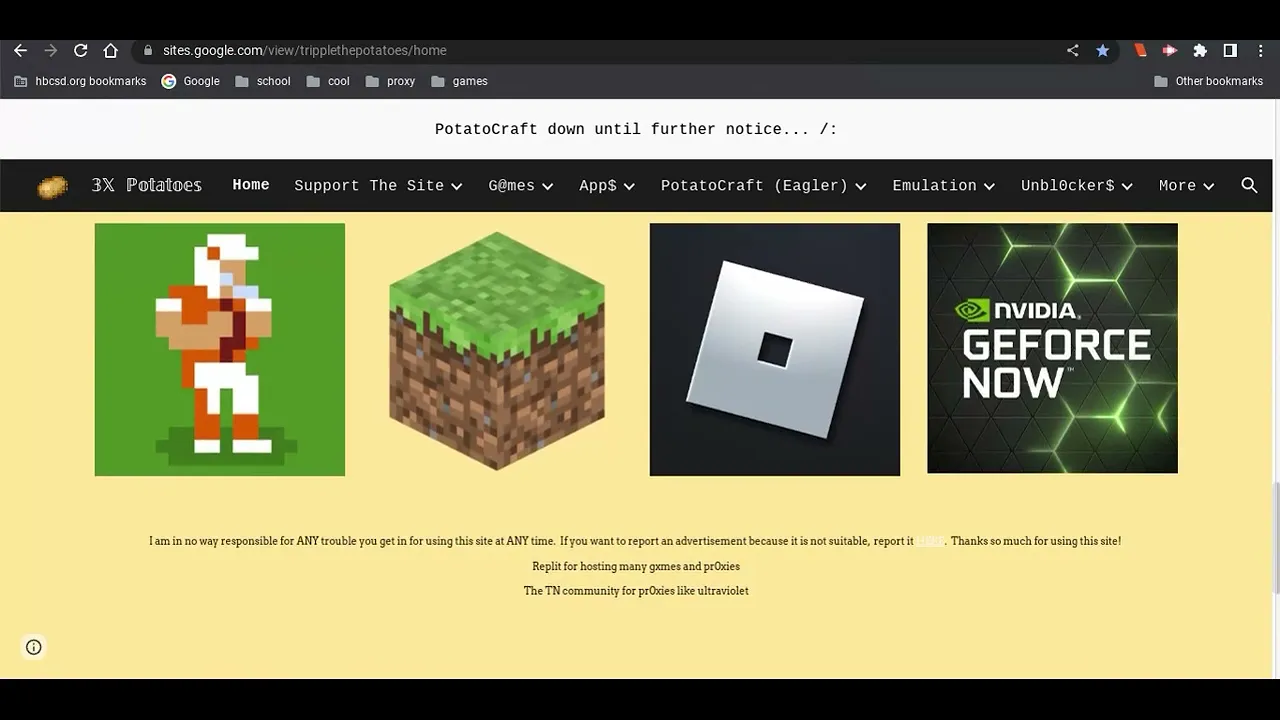Open the Emulation page

pos(934,186)
